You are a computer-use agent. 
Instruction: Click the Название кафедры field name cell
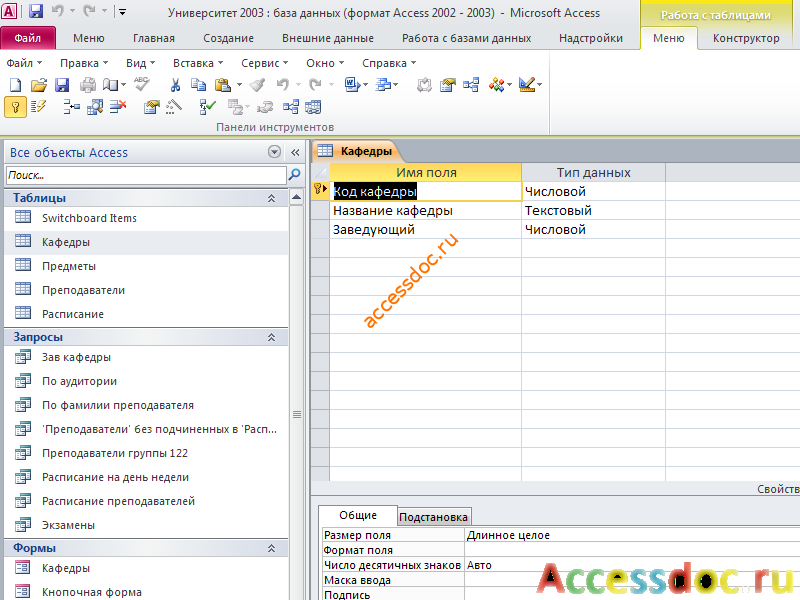tap(426, 211)
